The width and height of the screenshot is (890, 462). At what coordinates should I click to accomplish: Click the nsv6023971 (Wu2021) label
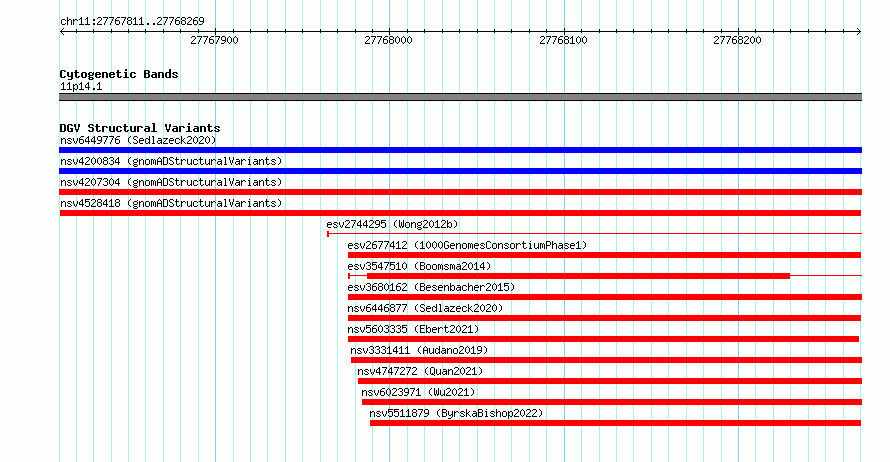tap(418, 392)
